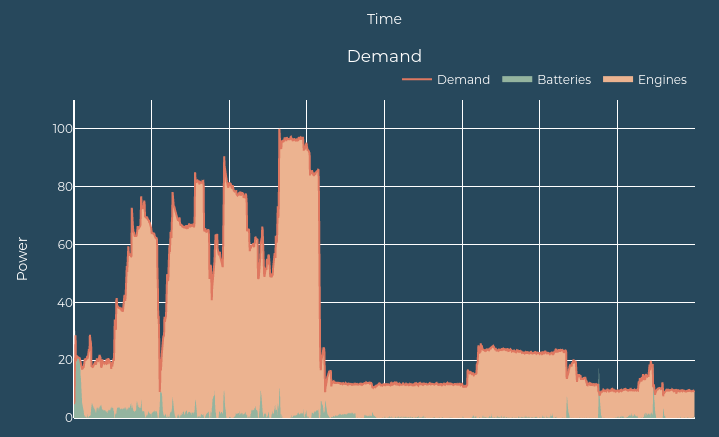
Task: Hide the Batteries series via legend label
Action: pos(563,80)
